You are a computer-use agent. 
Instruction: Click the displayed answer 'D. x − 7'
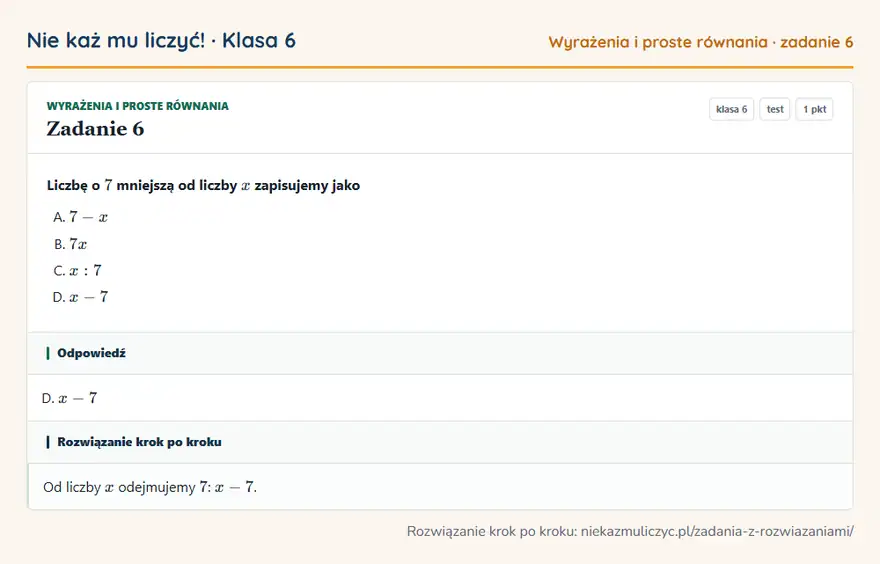coord(70,398)
